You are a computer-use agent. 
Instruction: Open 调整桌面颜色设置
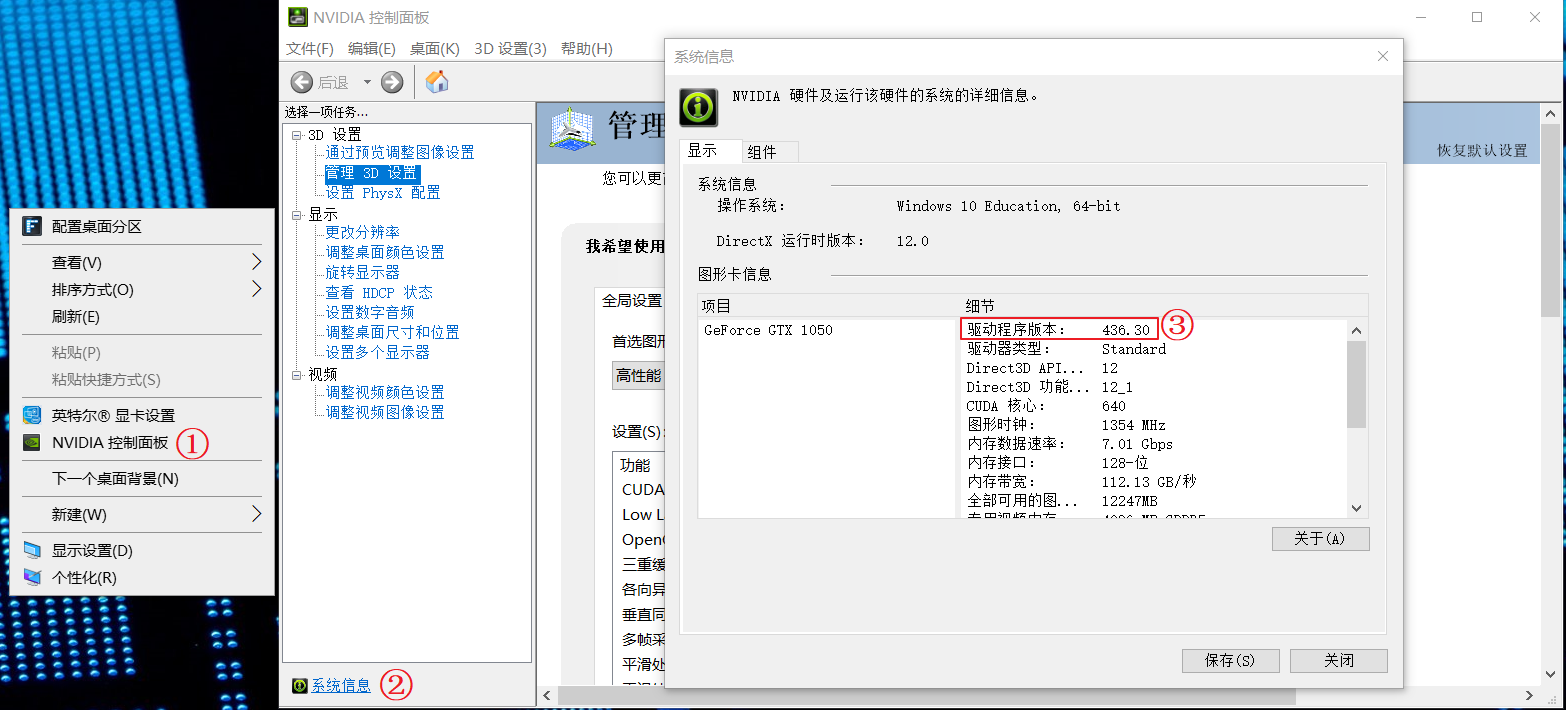tap(385, 252)
